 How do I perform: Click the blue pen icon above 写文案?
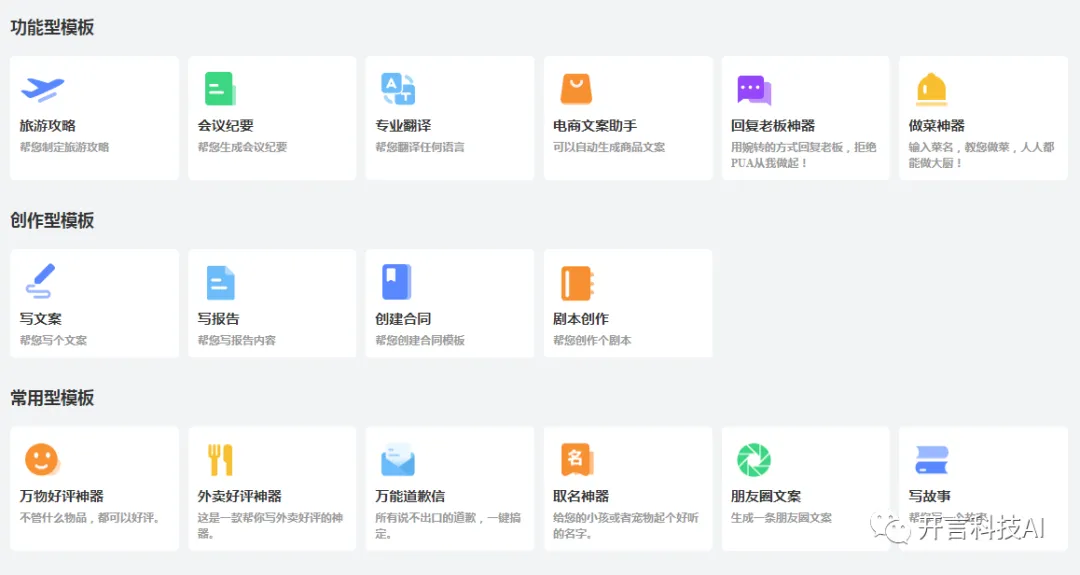pos(40,281)
